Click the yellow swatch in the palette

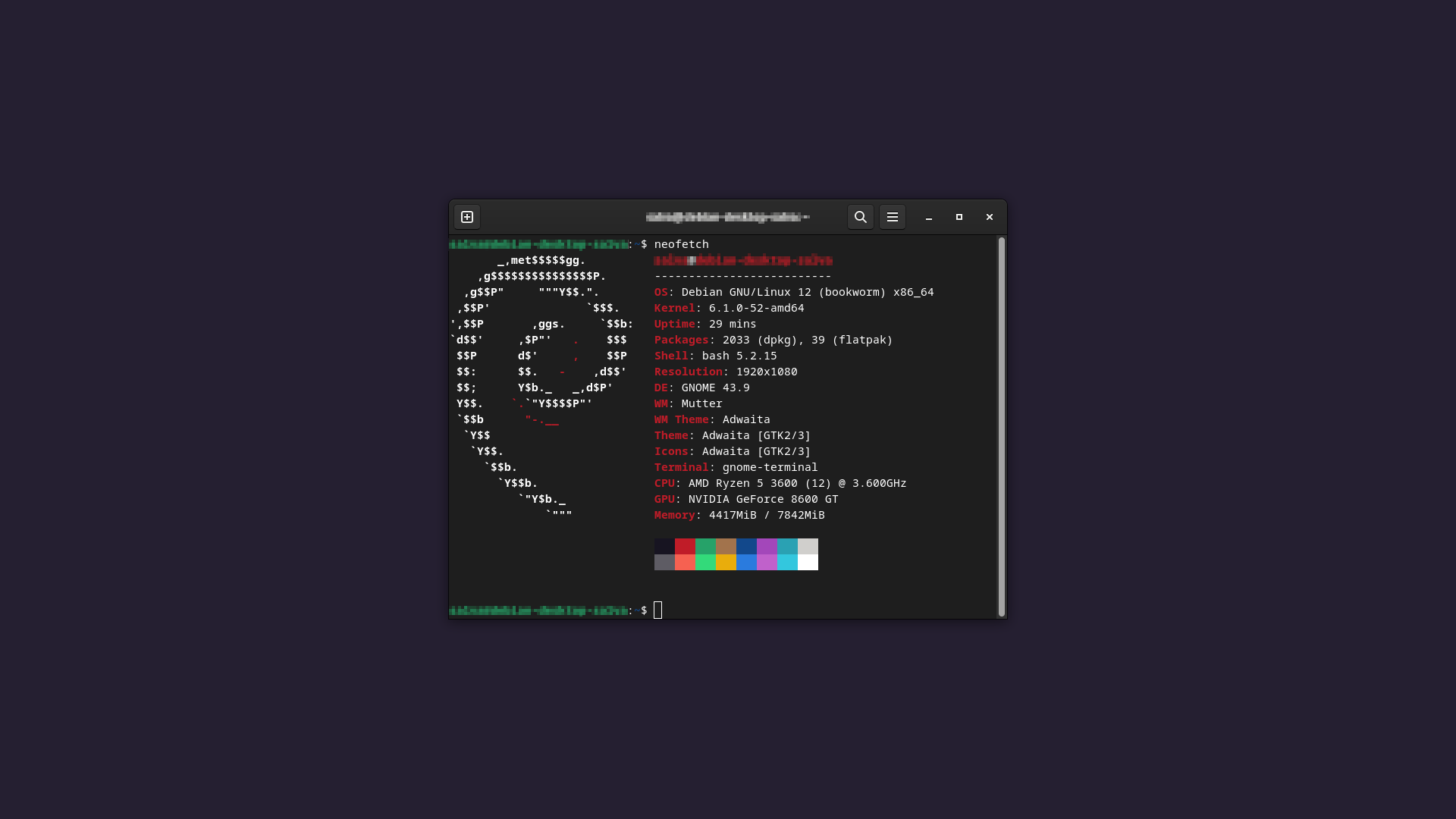click(x=726, y=563)
